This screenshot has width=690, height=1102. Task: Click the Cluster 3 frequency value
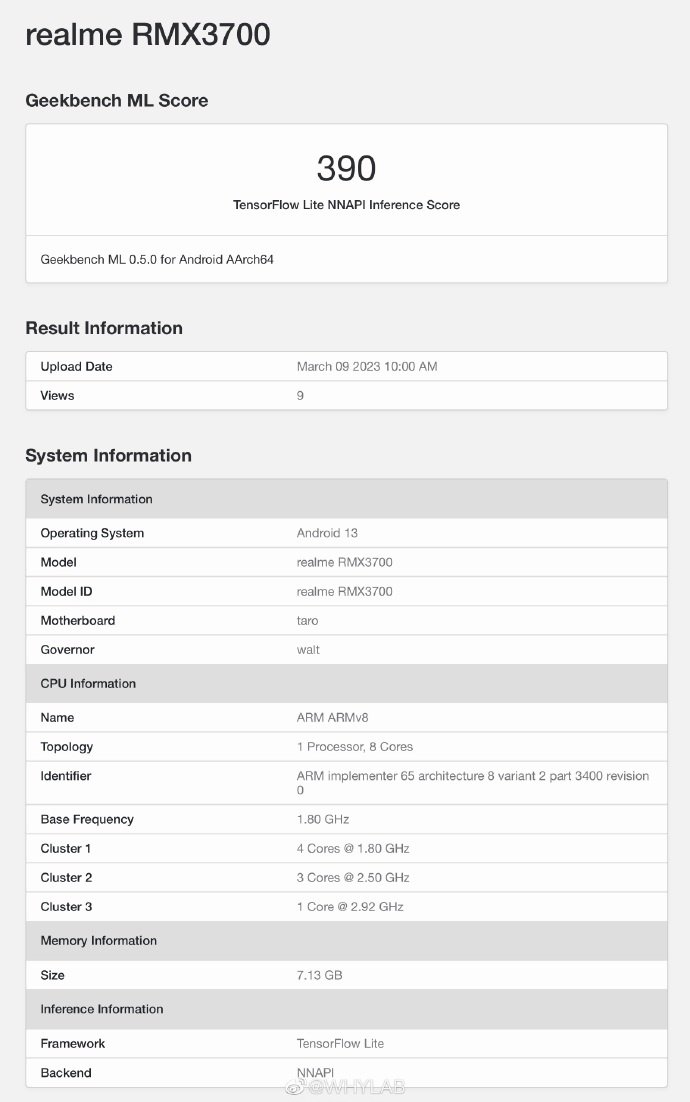350,907
